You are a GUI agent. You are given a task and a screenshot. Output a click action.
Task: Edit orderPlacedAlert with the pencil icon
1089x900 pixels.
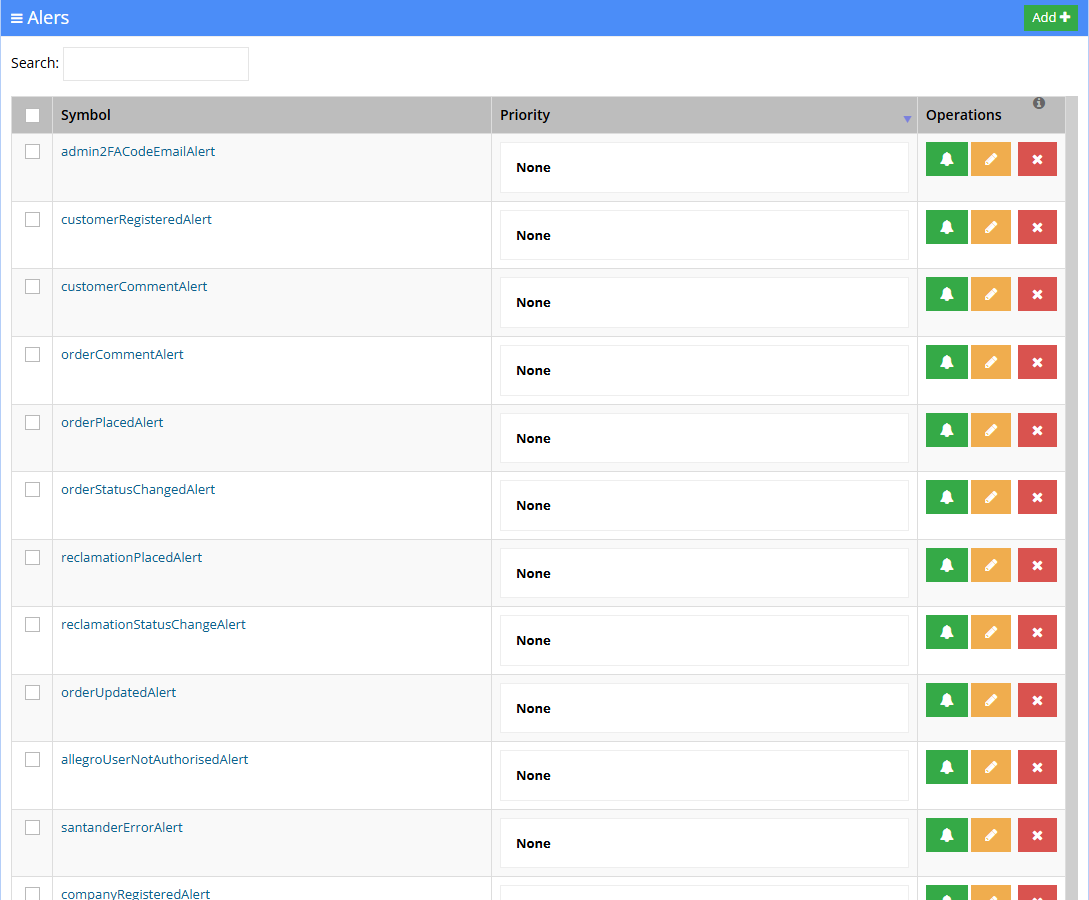click(990, 430)
